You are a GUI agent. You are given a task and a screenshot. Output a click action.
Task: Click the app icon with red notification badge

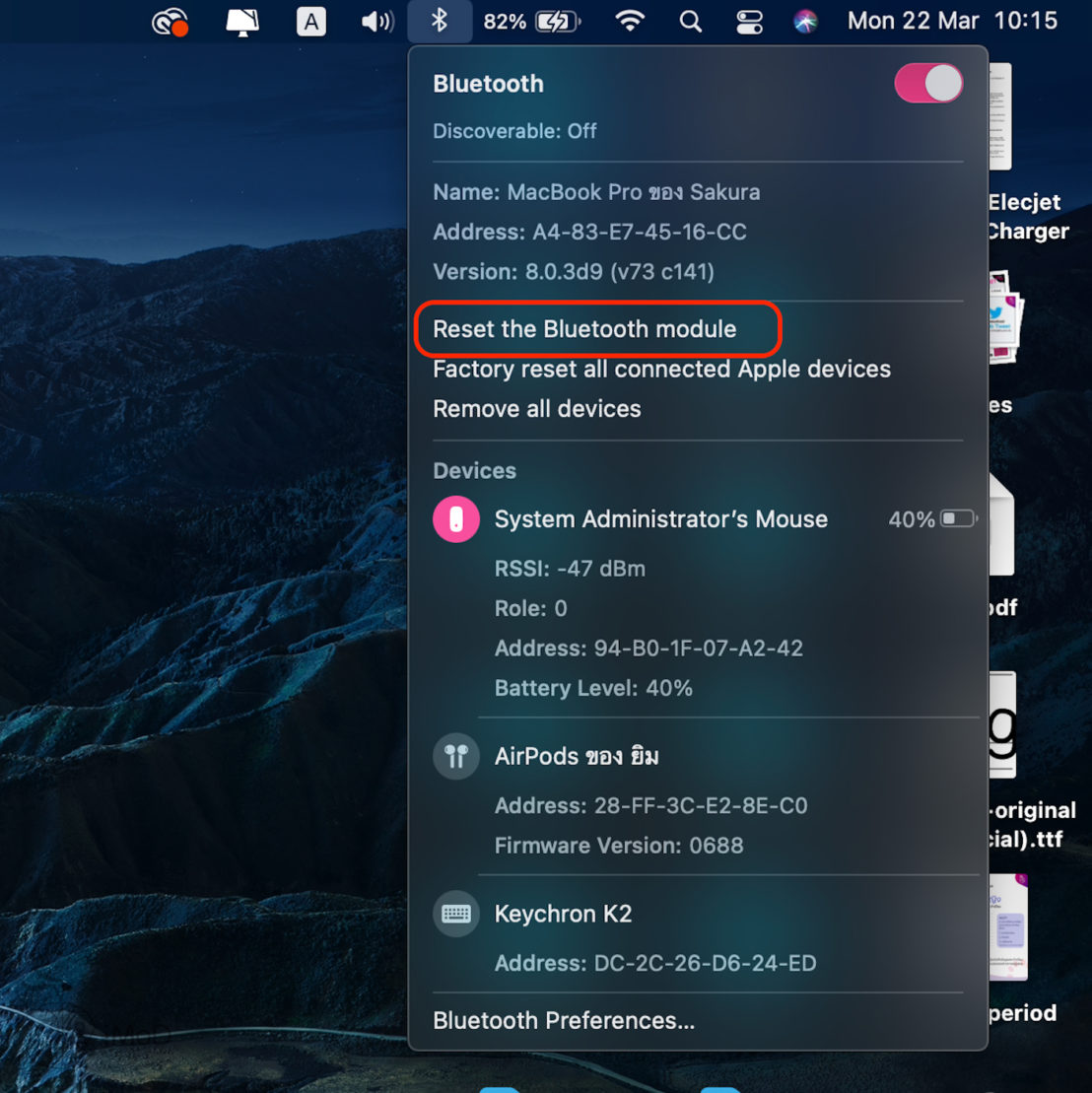[170, 21]
